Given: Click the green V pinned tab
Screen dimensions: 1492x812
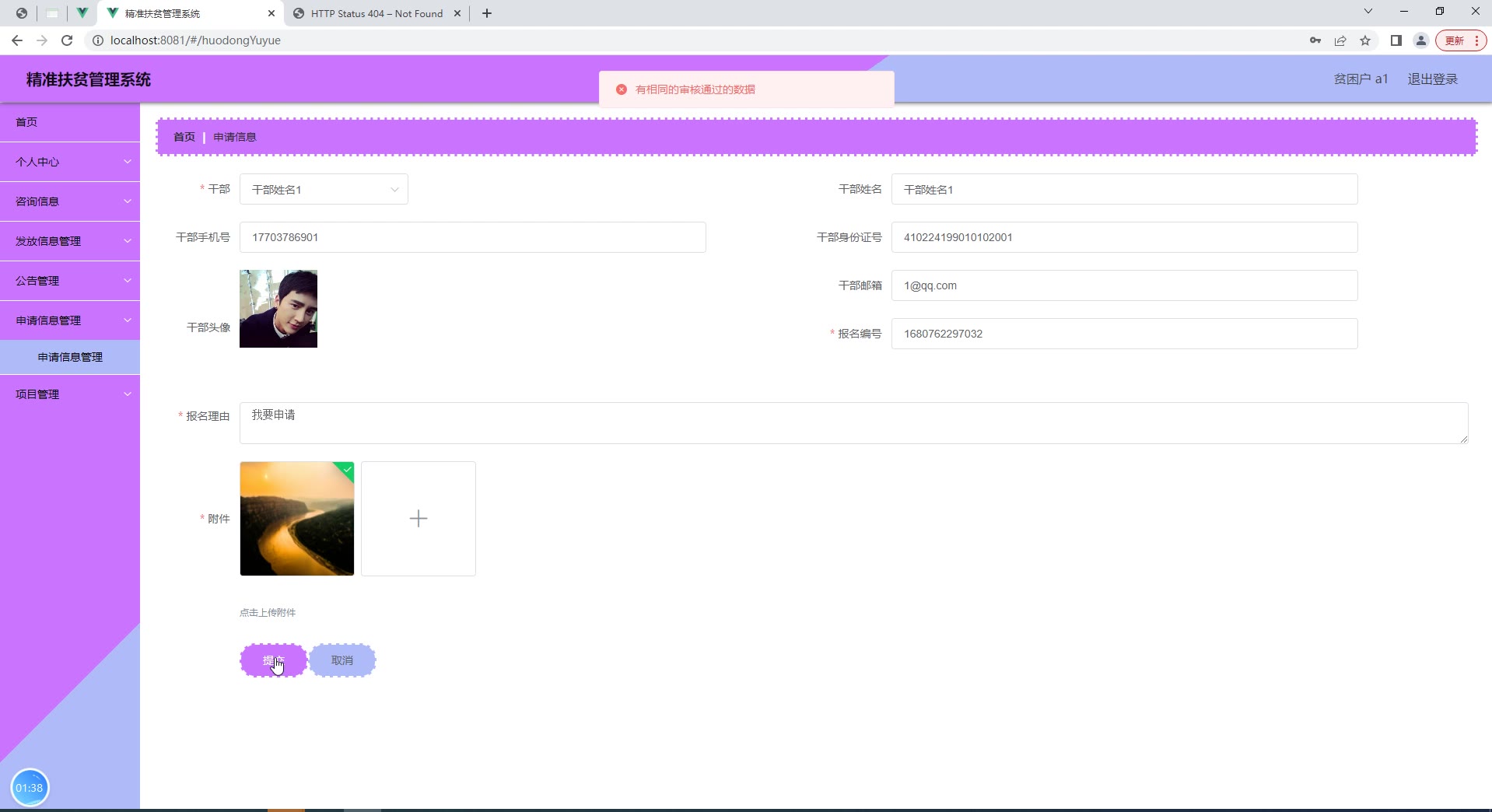Looking at the screenshot, I should click(82, 13).
